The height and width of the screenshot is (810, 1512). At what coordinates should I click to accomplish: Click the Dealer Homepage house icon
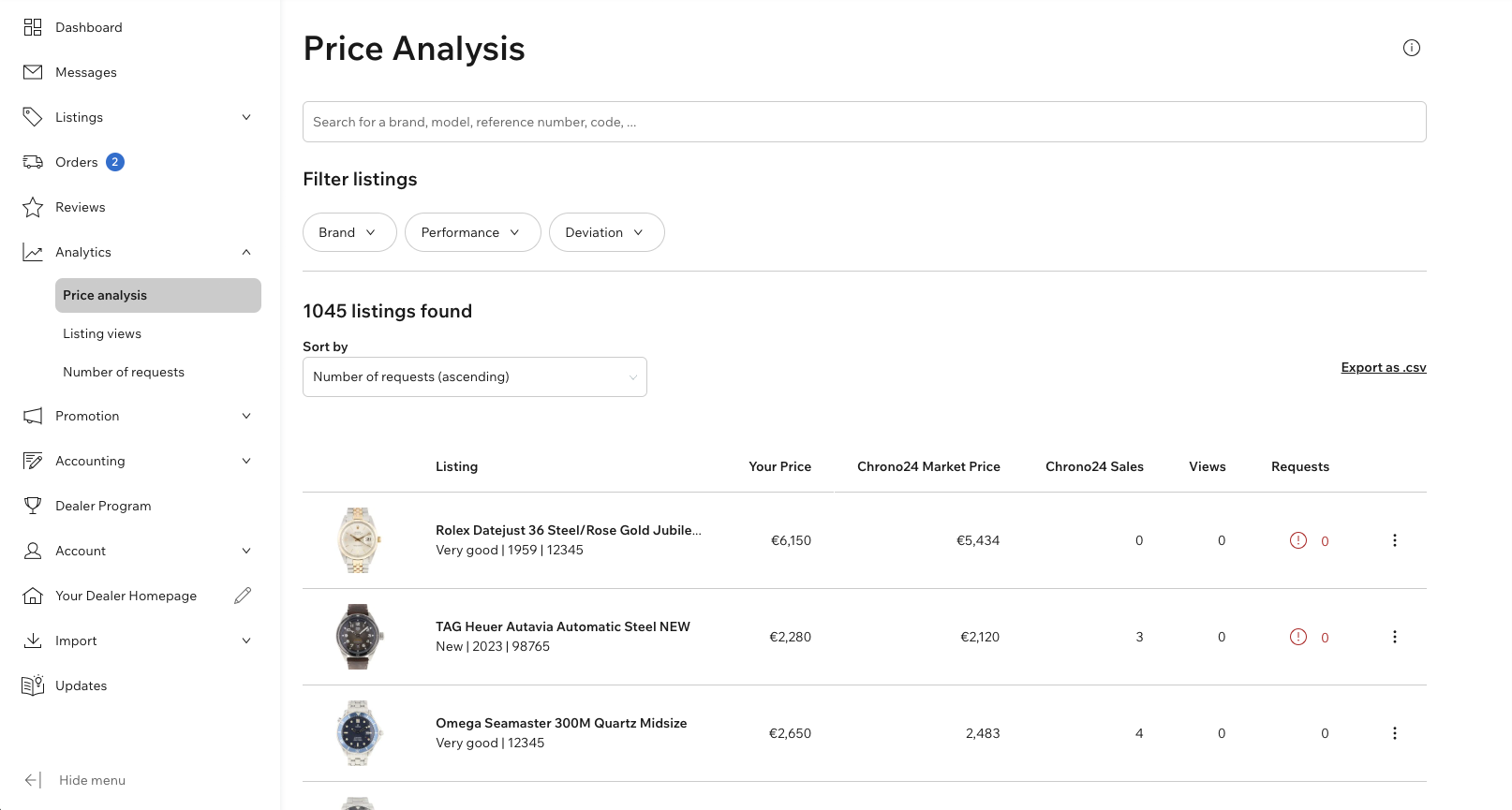pos(33,596)
